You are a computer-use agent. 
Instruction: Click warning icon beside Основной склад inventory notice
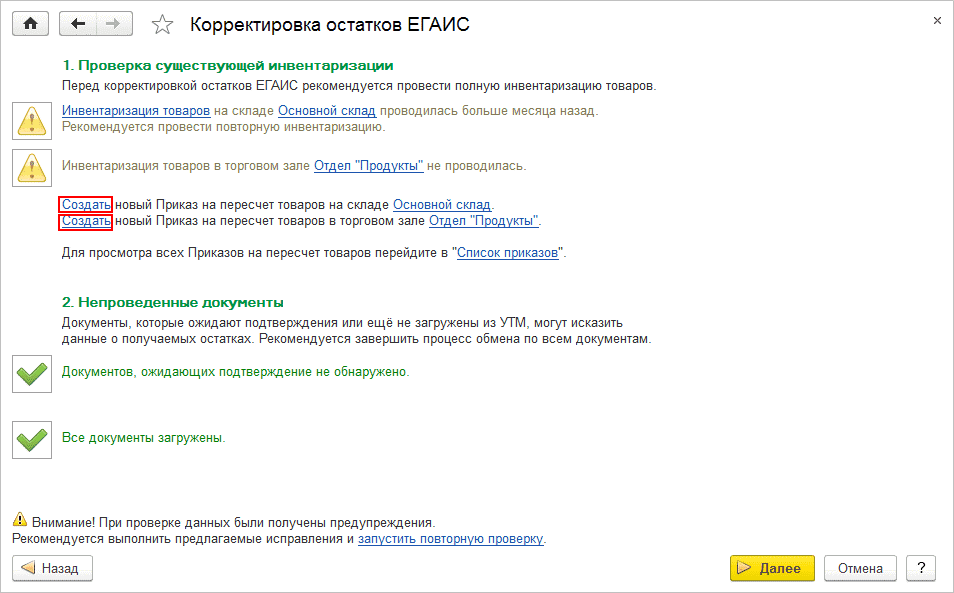tap(31, 120)
